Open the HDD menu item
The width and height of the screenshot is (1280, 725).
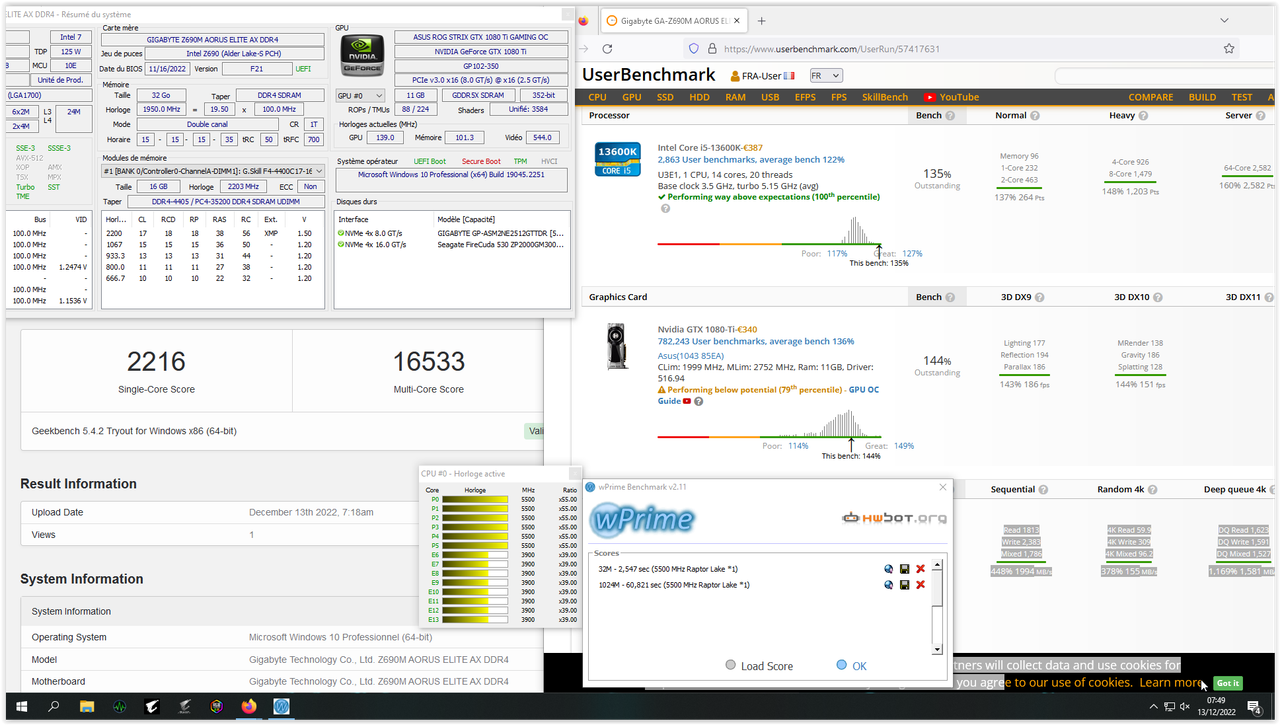tap(699, 97)
